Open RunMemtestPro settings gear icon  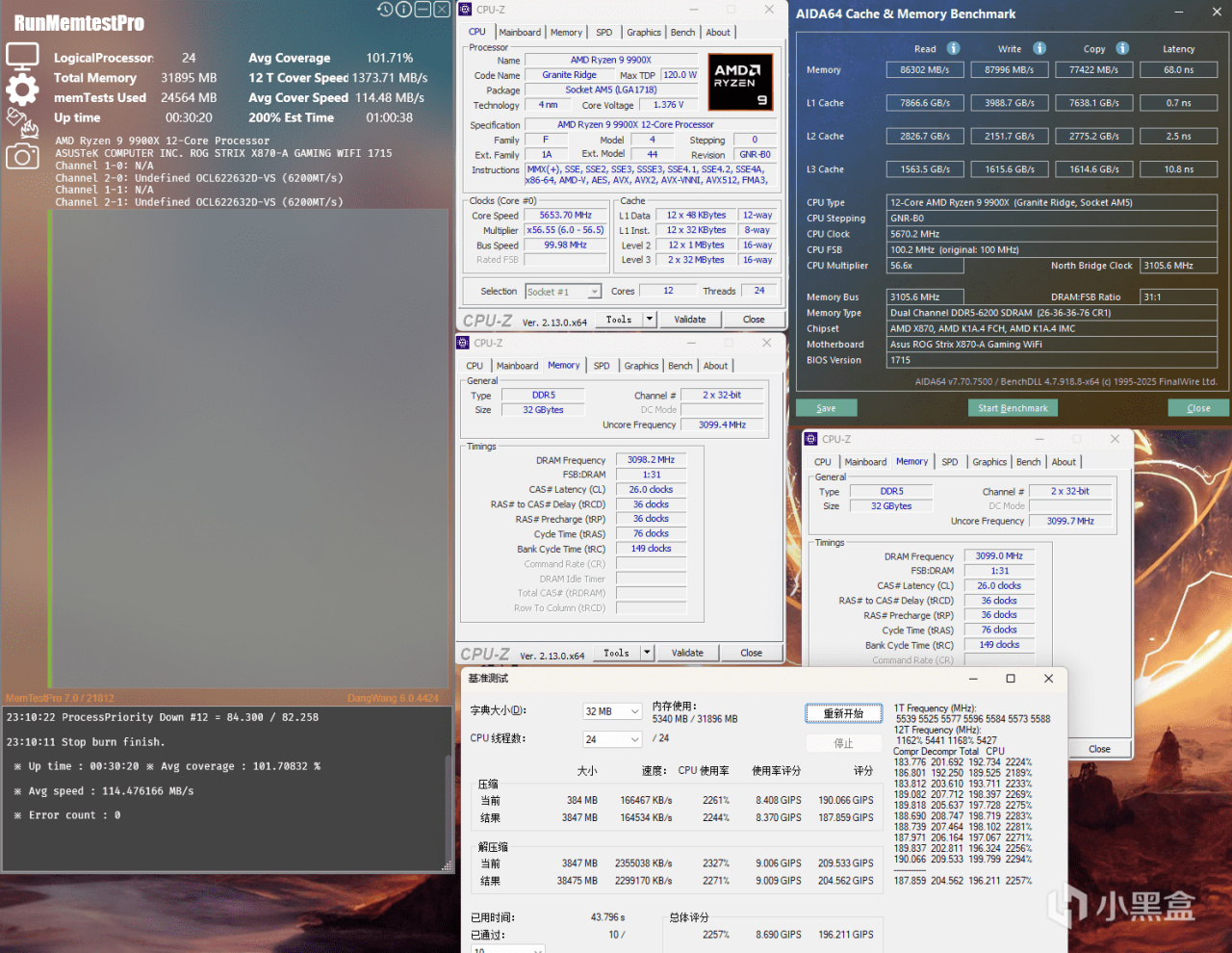[22, 90]
